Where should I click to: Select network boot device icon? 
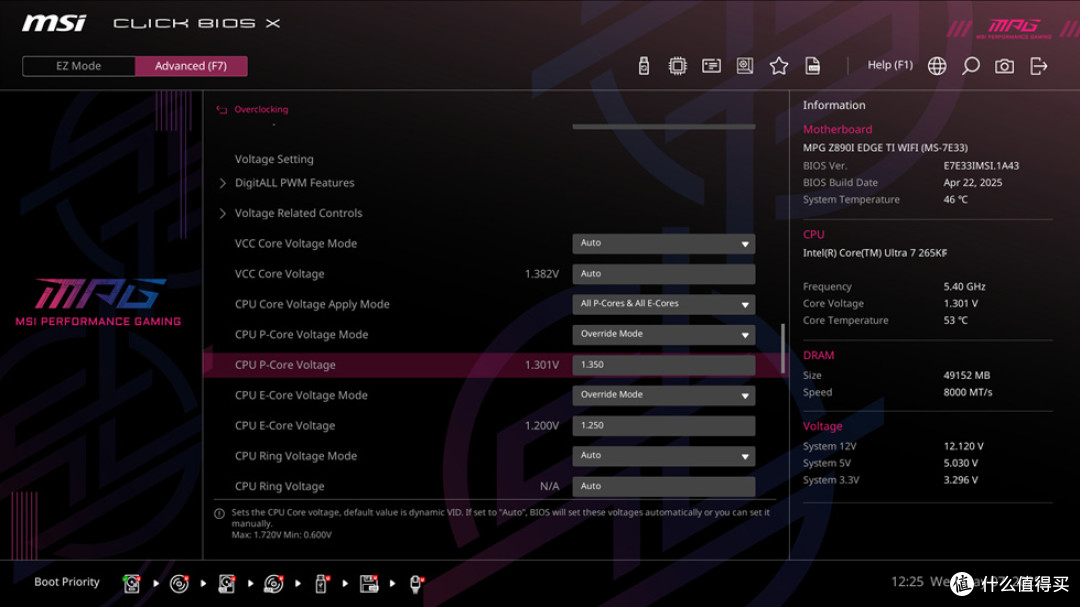point(416,584)
